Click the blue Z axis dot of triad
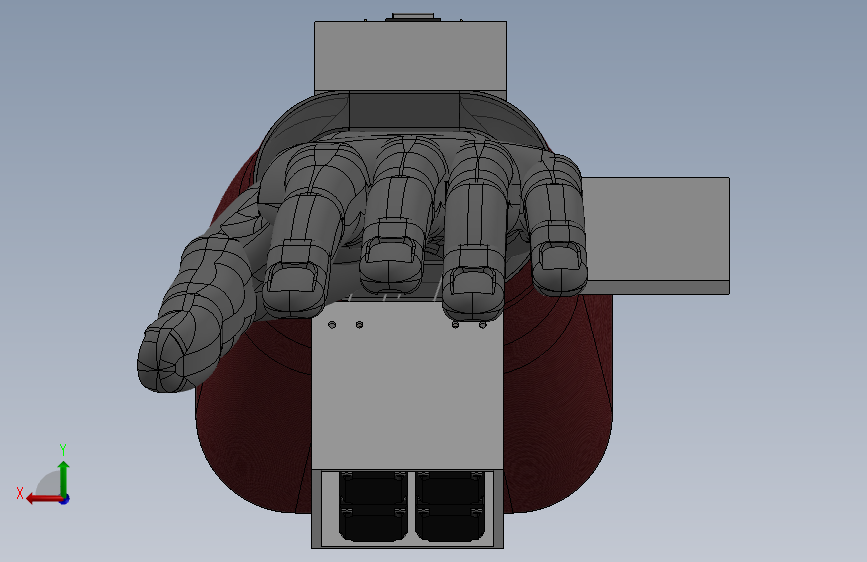 tap(65, 499)
